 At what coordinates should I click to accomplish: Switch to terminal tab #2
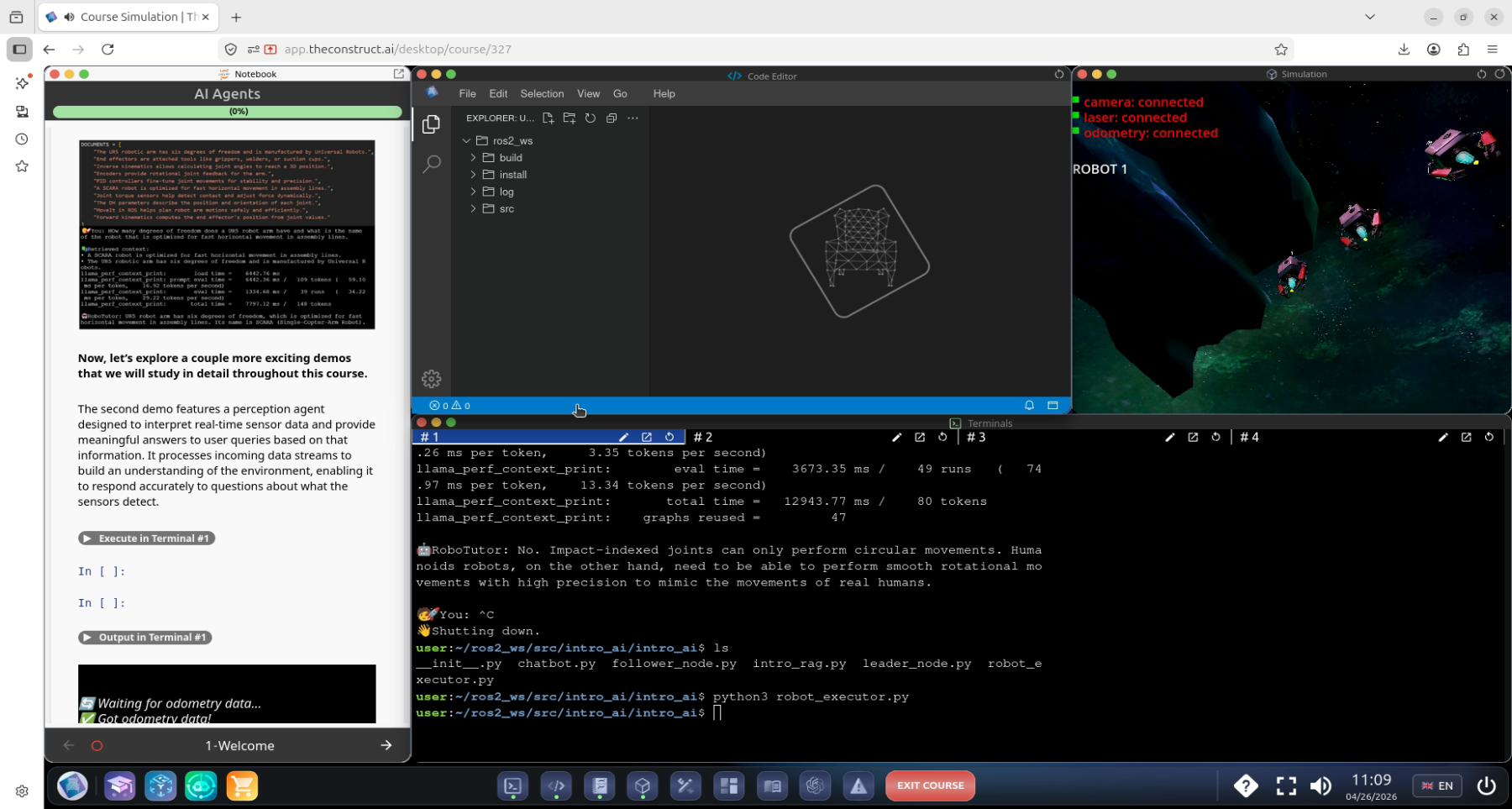(704, 438)
